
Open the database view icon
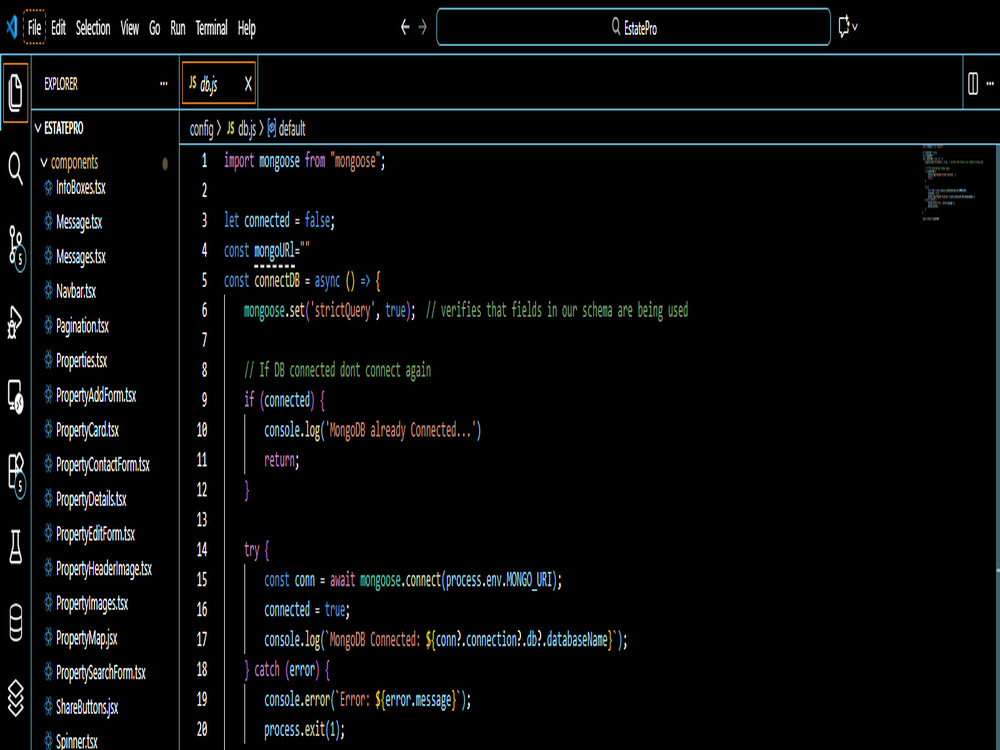coord(15,622)
